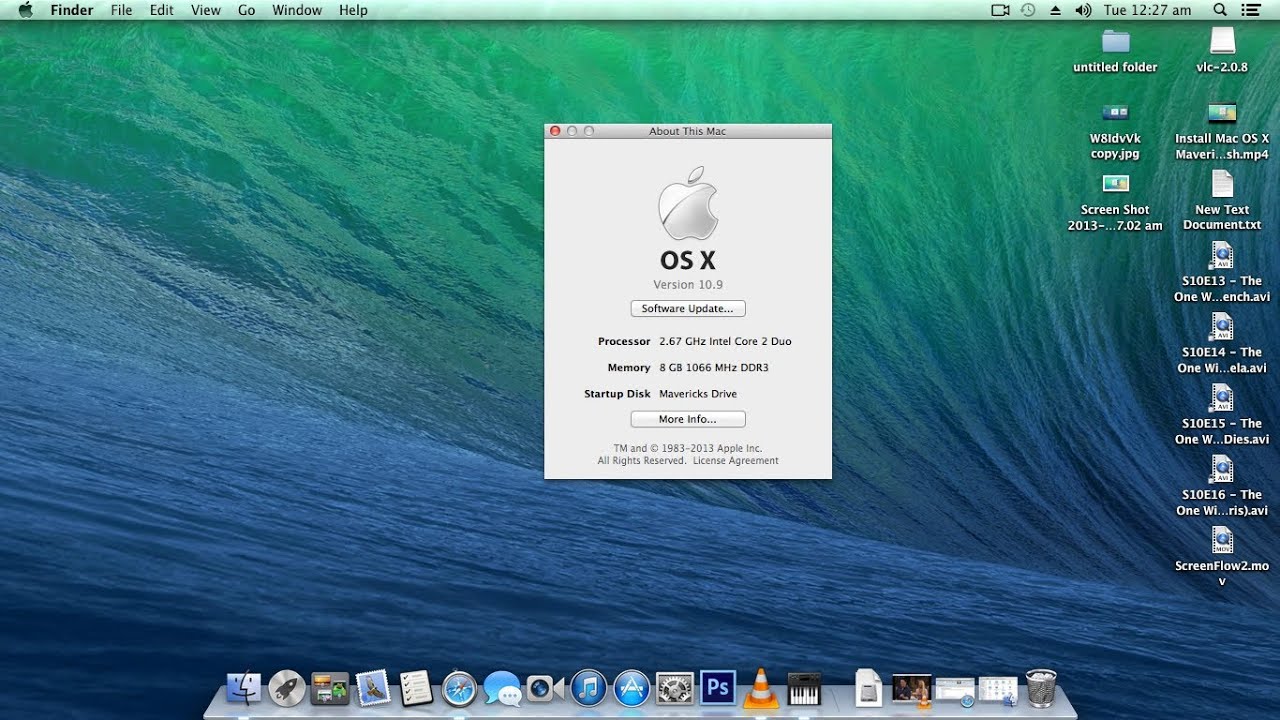Image resolution: width=1280 pixels, height=720 pixels.
Task: Open Notification Center from the menu bar
Action: (1251, 10)
